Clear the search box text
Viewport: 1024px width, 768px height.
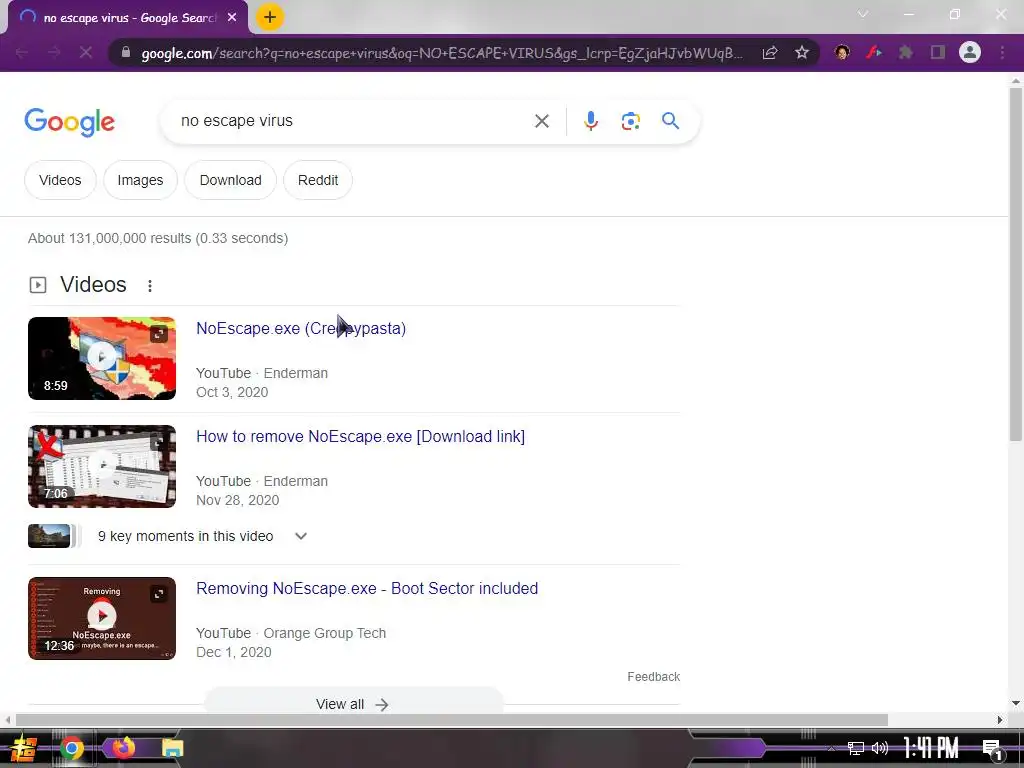tap(541, 121)
